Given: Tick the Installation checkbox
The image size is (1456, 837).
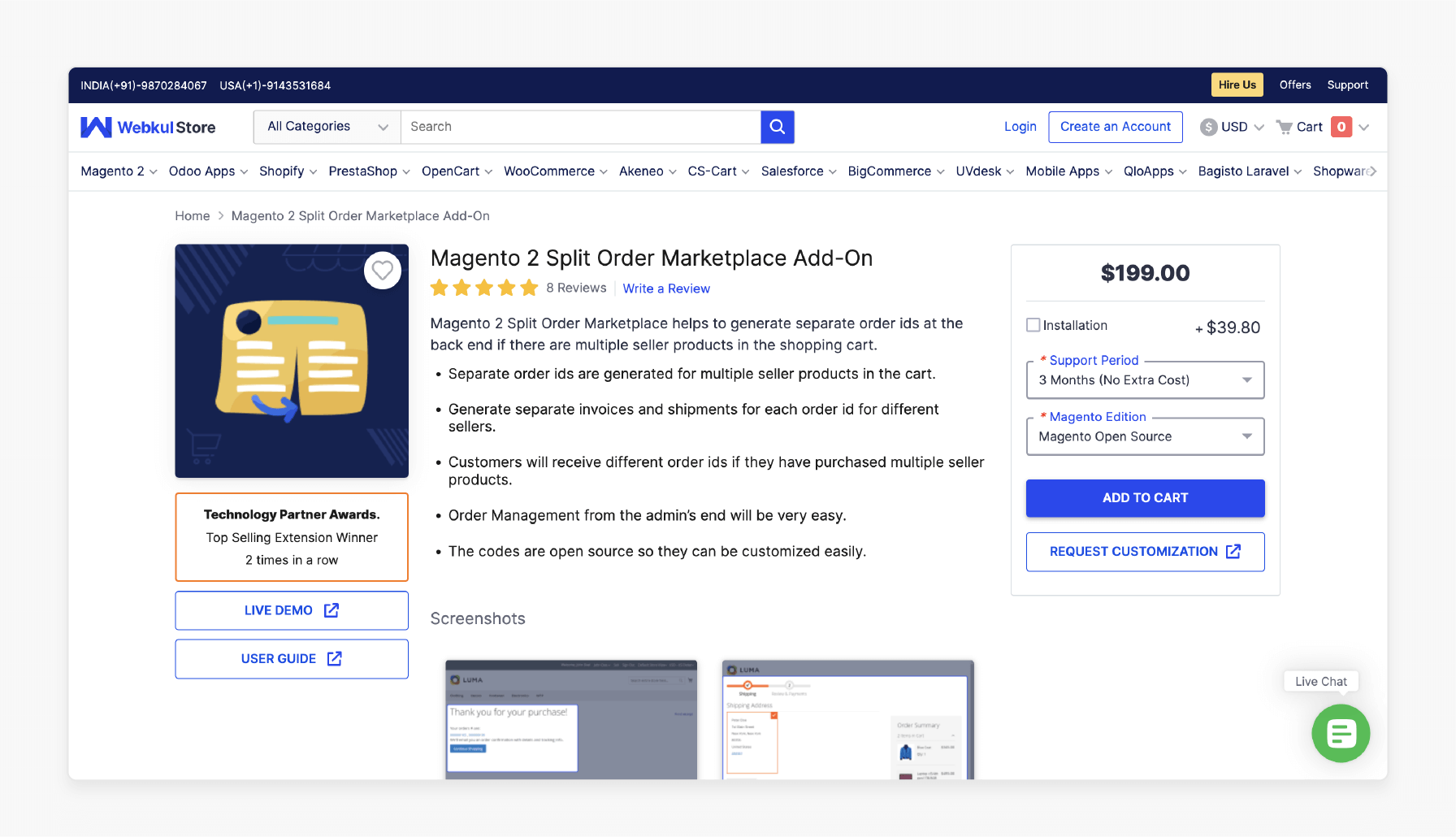Looking at the screenshot, I should (x=1033, y=325).
